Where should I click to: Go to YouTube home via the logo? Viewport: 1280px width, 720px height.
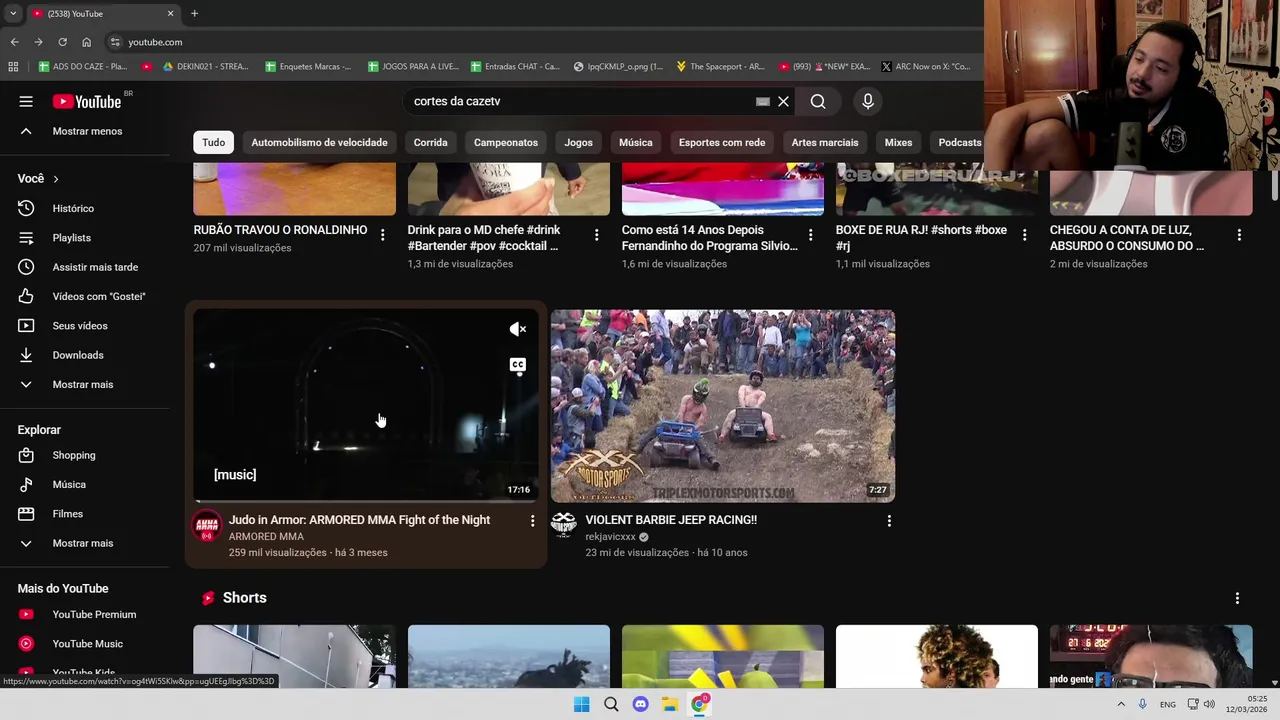click(x=86, y=101)
